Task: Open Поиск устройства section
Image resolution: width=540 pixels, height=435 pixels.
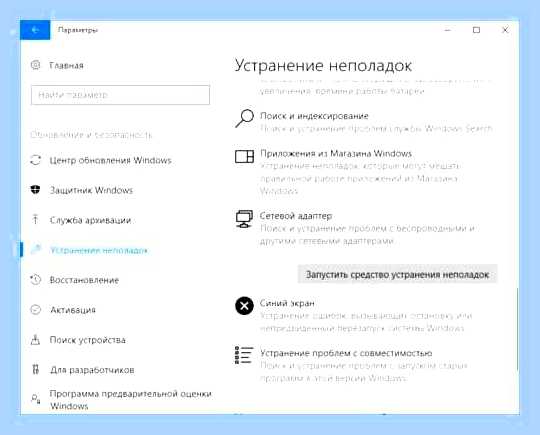Action: 87,340
